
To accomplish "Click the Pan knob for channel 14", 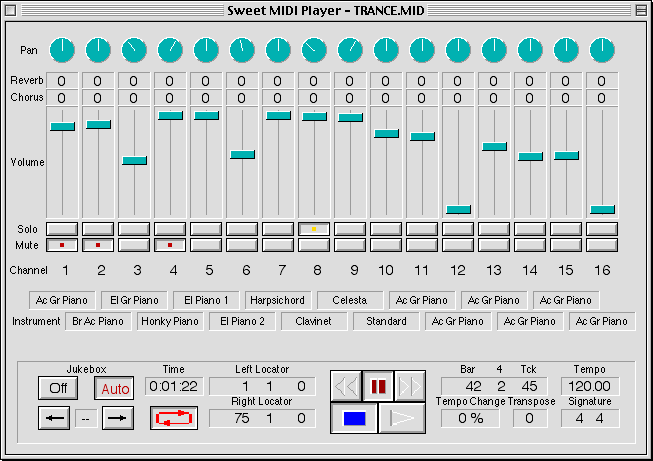I will point(530,50).
